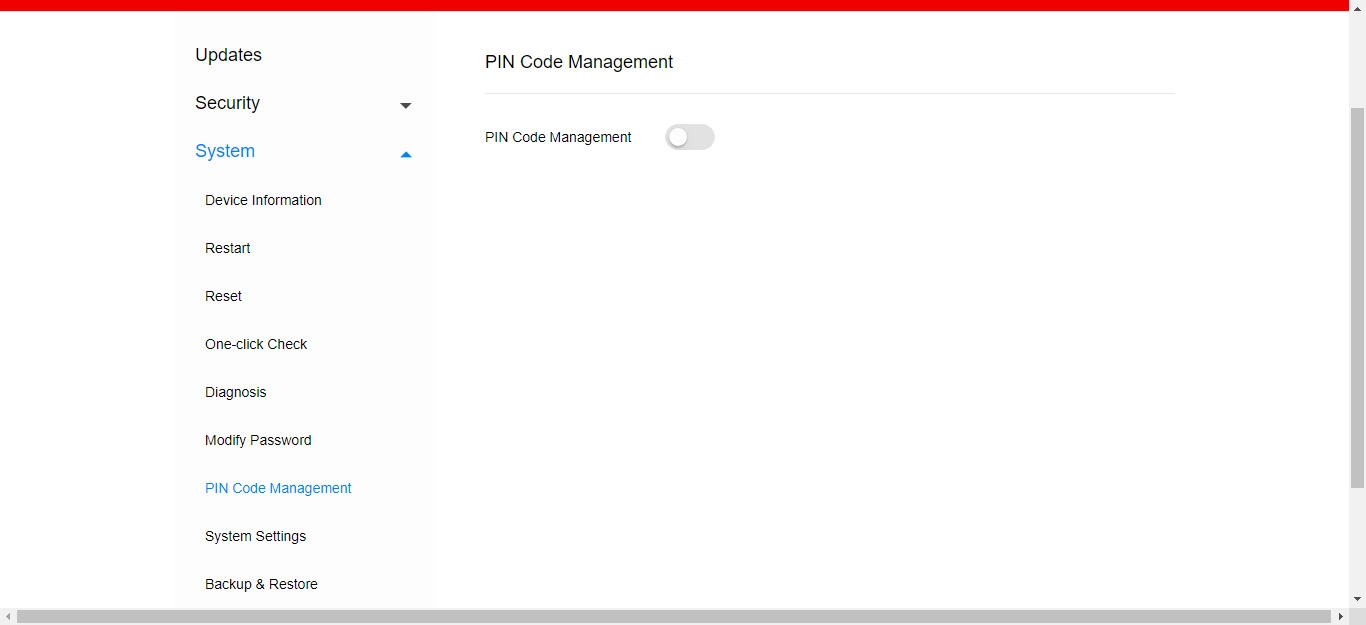Go to Backup & Restore
Screen dimensions: 1366x625
pyautogui.click(x=261, y=584)
